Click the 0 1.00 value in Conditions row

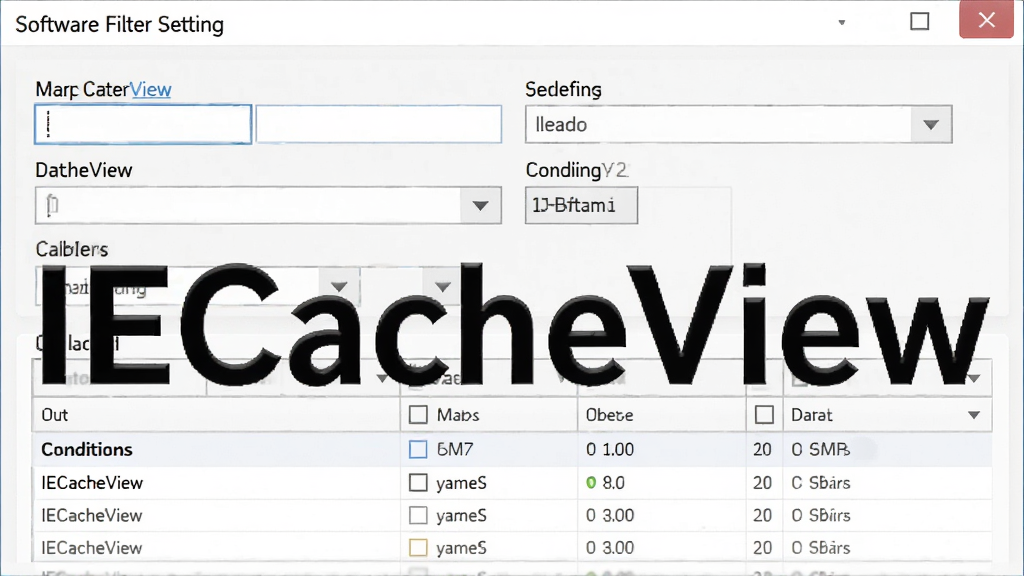pos(610,449)
